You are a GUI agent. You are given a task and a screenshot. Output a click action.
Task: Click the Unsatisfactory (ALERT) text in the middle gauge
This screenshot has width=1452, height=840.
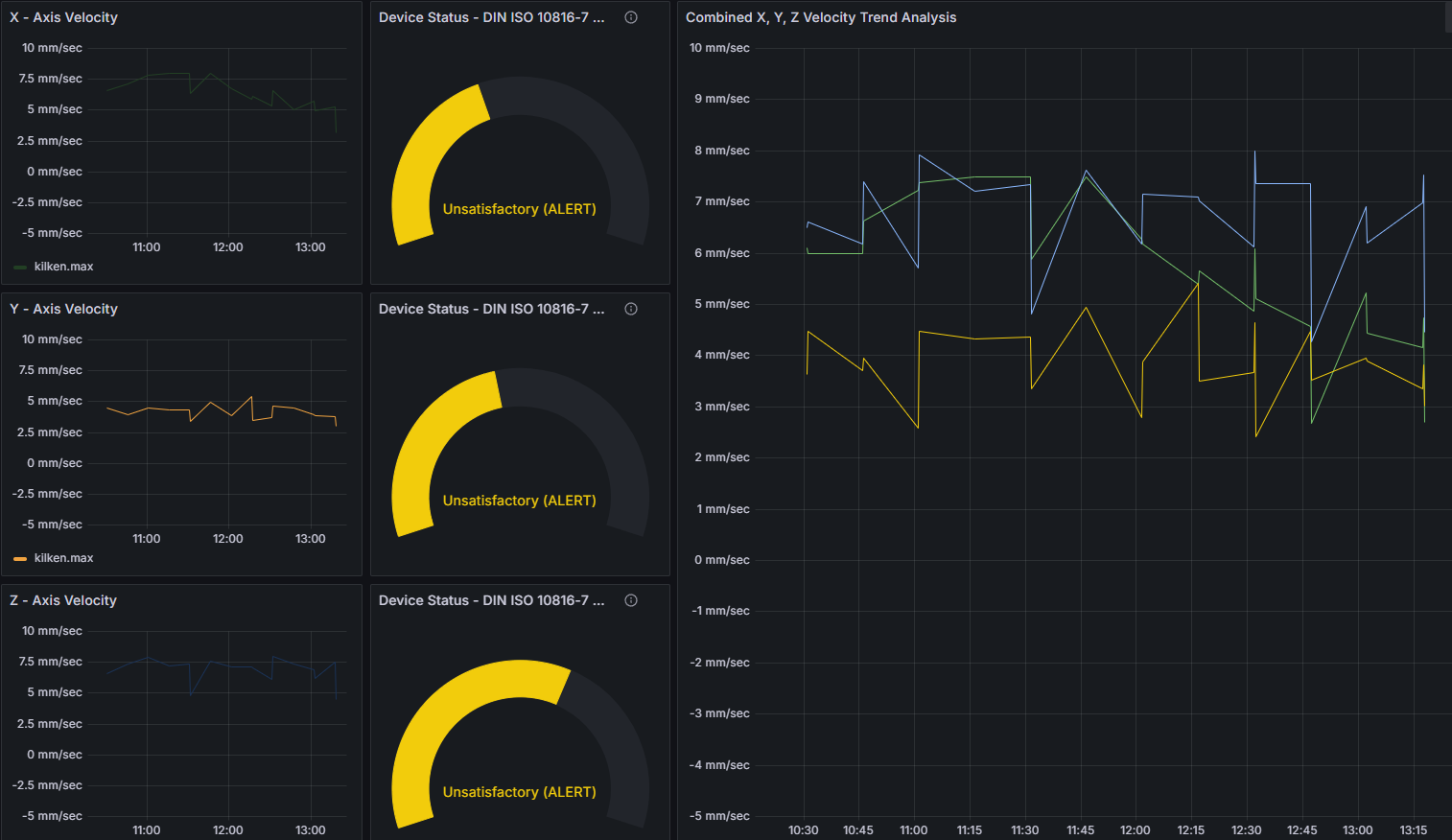point(519,501)
